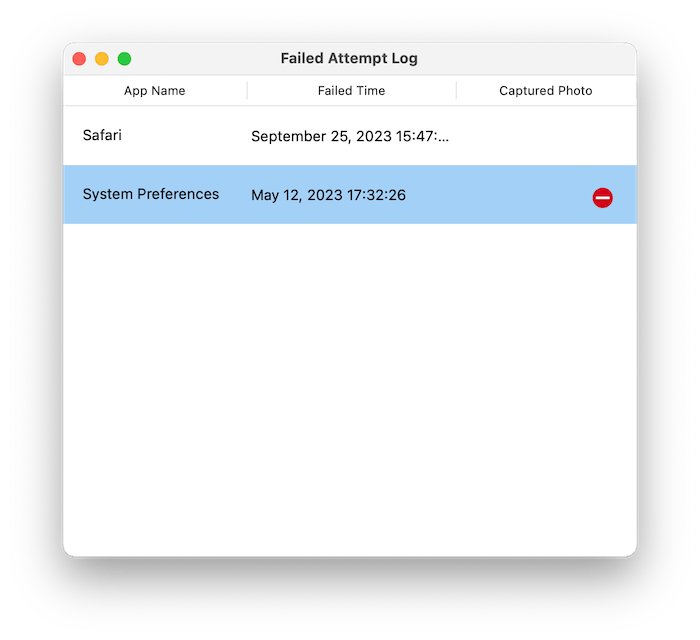Click the September 25, 2023 failed time
This screenshot has width=700, height=640.
click(x=350, y=136)
